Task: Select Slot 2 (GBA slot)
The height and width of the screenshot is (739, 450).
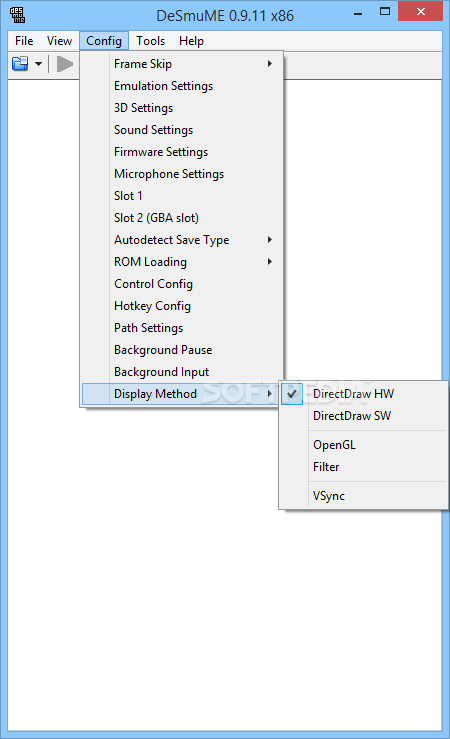Action: point(182,218)
